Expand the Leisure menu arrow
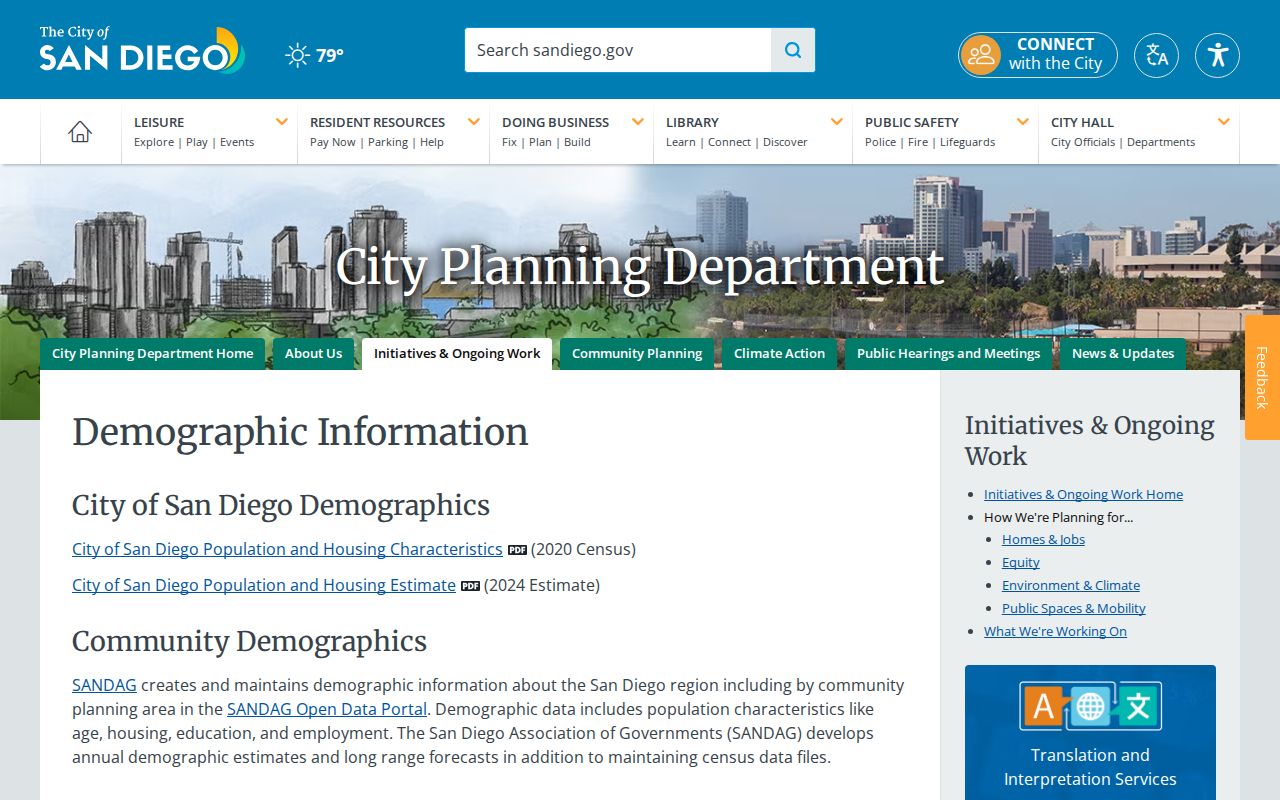Screen dimensions: 1280x800 pos(282,122)
